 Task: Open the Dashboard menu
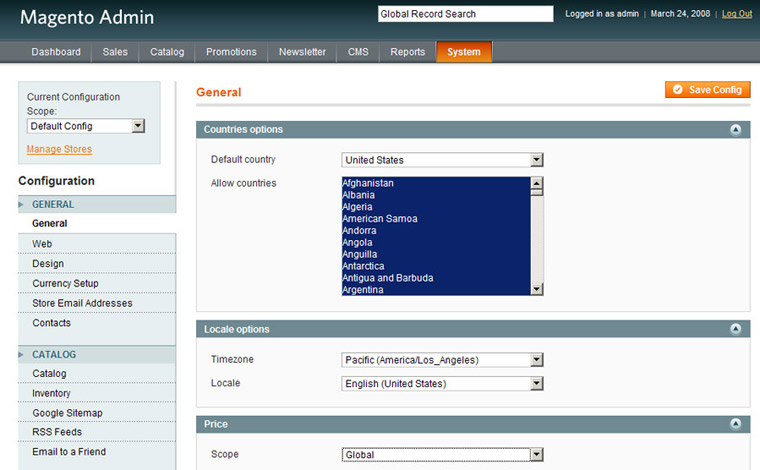click(56, 52)
